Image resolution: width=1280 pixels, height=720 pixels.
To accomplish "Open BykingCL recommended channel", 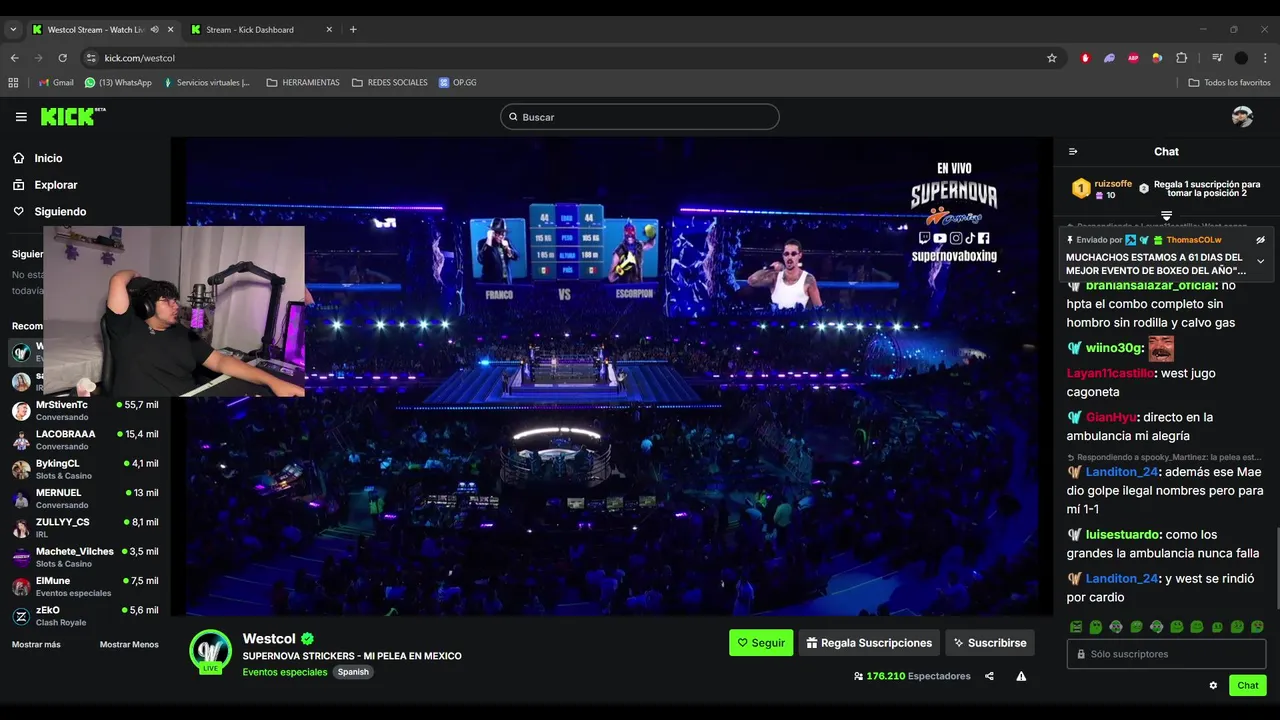I will click(x=85, y=469).
